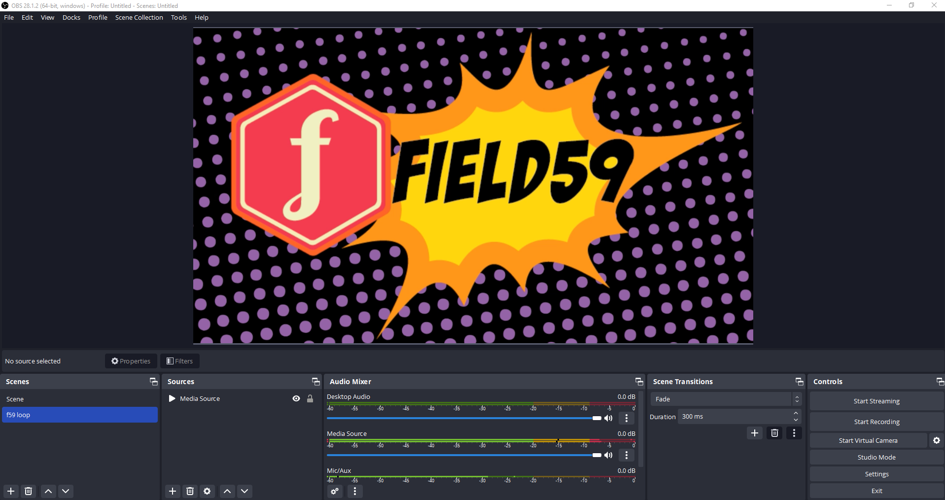
Task: Move scene down in the Scenes list
Action: pyautogui.click(x=66, y=491)
